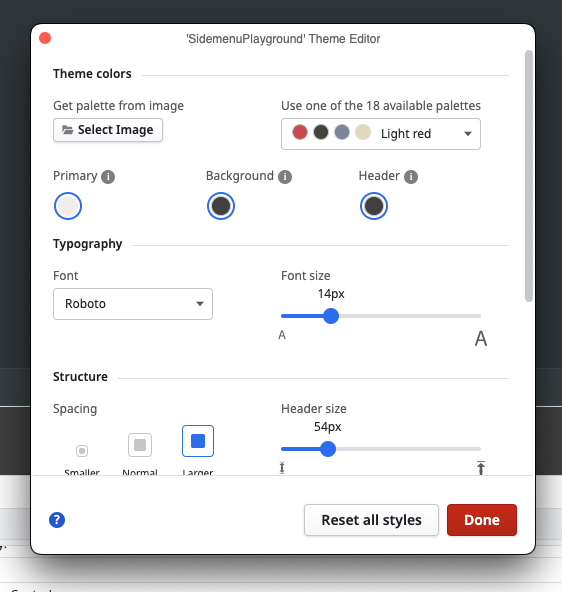Open the Primary color swatch
The height and width of the screenshot is (592, 562).
[x=68, y=206]
